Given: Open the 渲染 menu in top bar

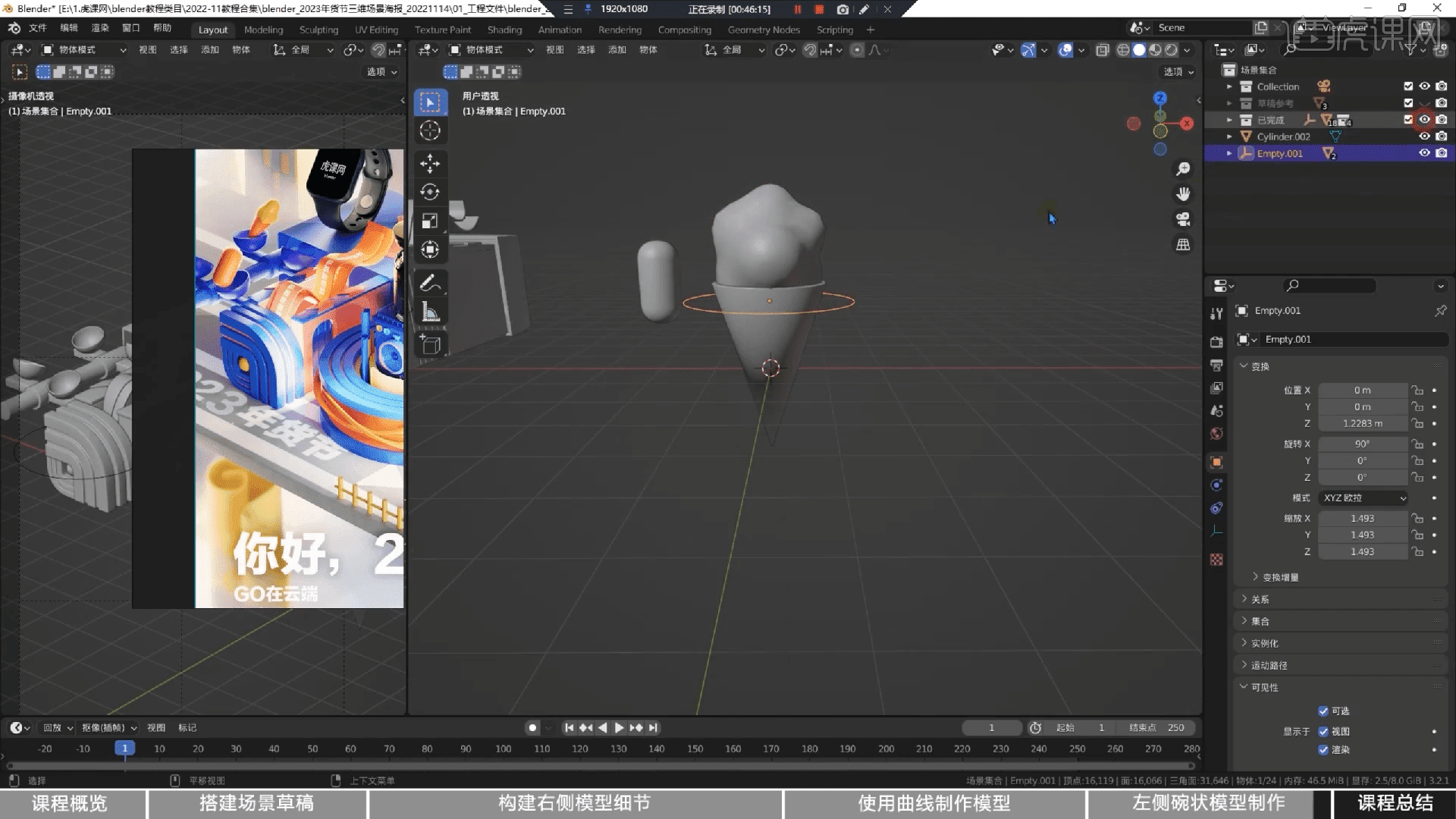Looking at the screenshot, I should [x=100, y=28].
